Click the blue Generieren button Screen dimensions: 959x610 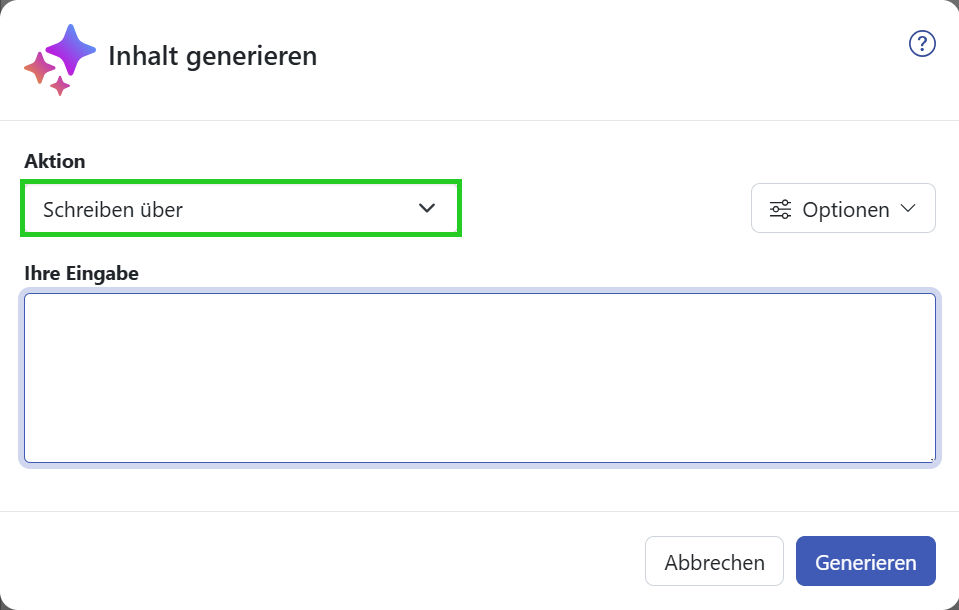coord(866,561)
